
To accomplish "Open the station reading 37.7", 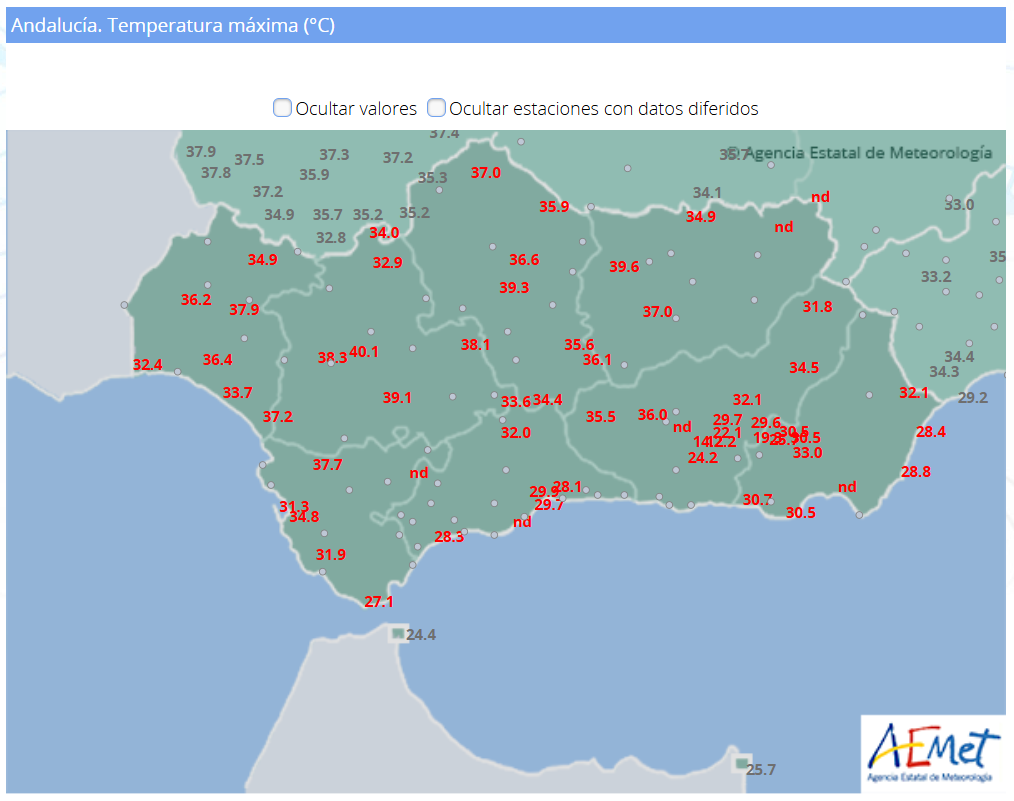I will (327, 465).
